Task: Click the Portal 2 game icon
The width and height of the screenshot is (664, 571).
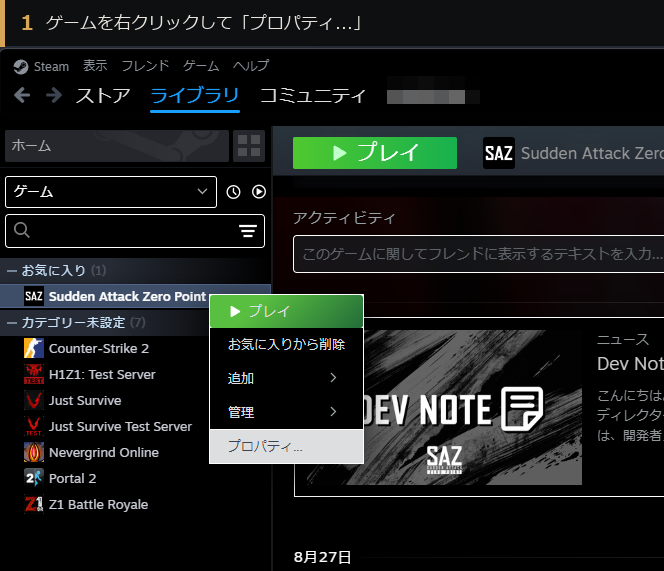Action: (34, 478)
